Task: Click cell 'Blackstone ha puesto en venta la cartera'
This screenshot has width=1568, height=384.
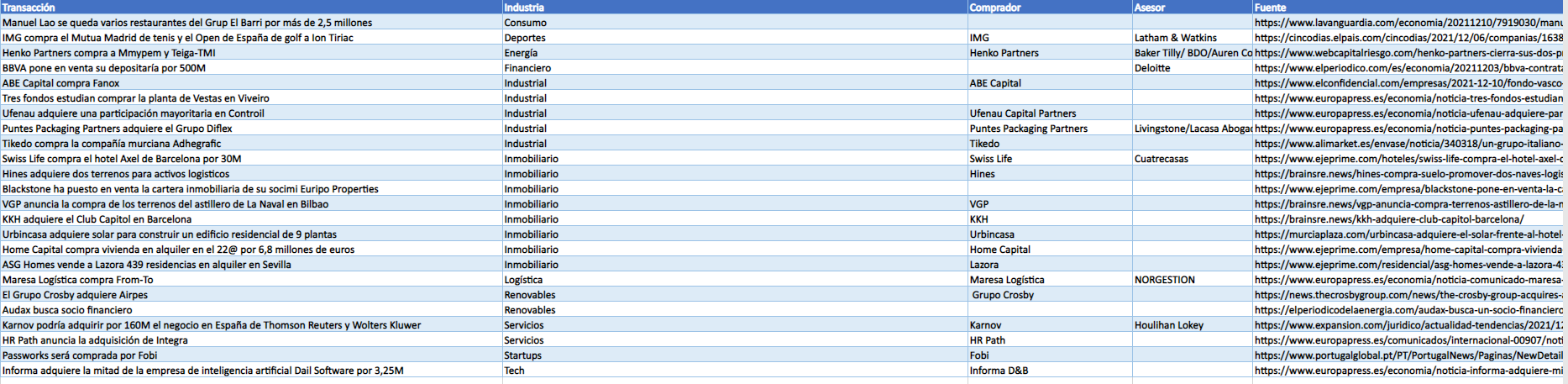Action: [x=251, y=189]
